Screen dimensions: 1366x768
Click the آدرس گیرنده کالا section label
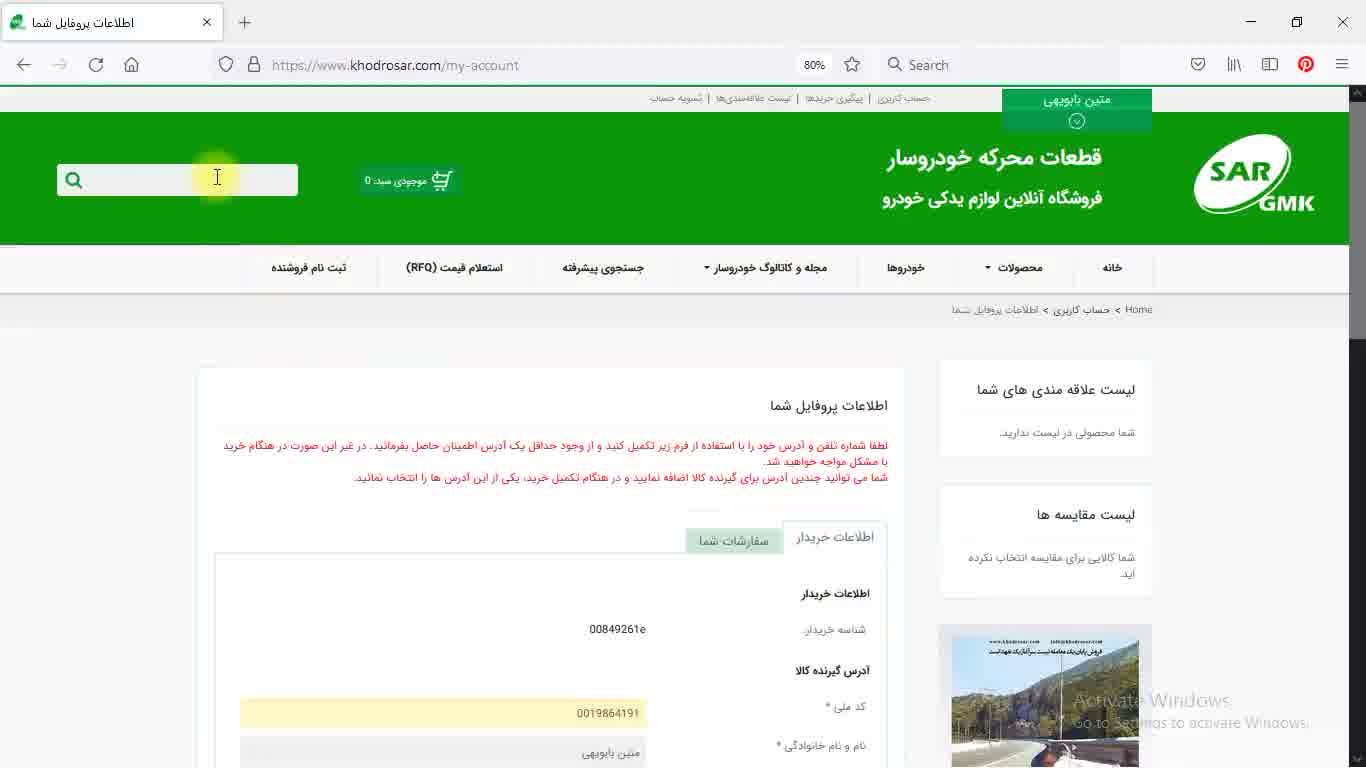click(x=832, y=671)
